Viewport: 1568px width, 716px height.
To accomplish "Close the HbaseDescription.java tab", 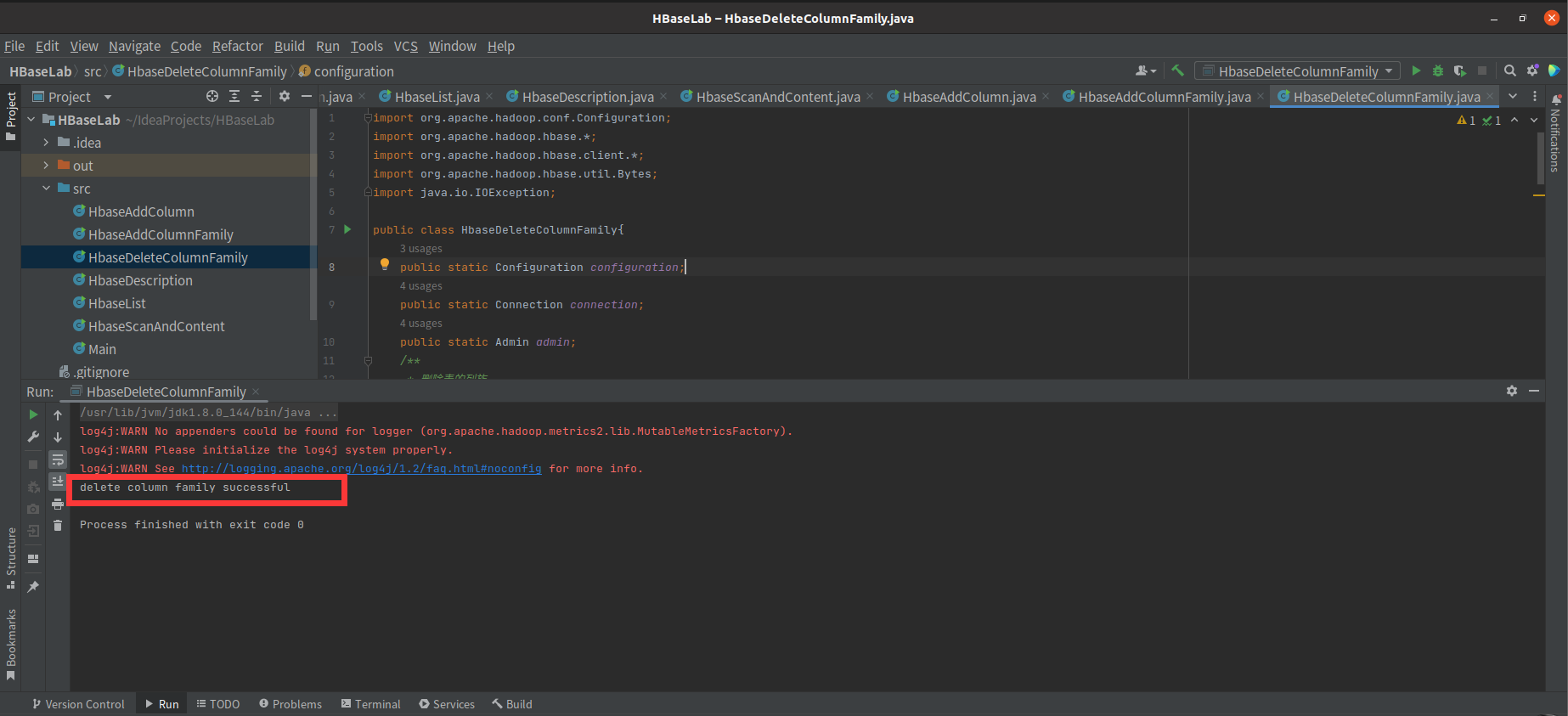I will 663,97.
